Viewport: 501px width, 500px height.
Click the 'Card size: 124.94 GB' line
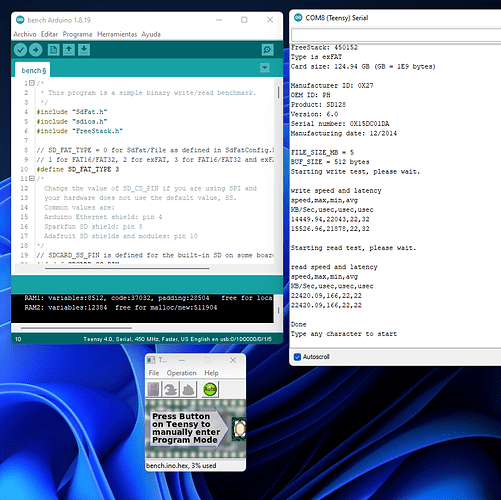(x=363, y=66)
